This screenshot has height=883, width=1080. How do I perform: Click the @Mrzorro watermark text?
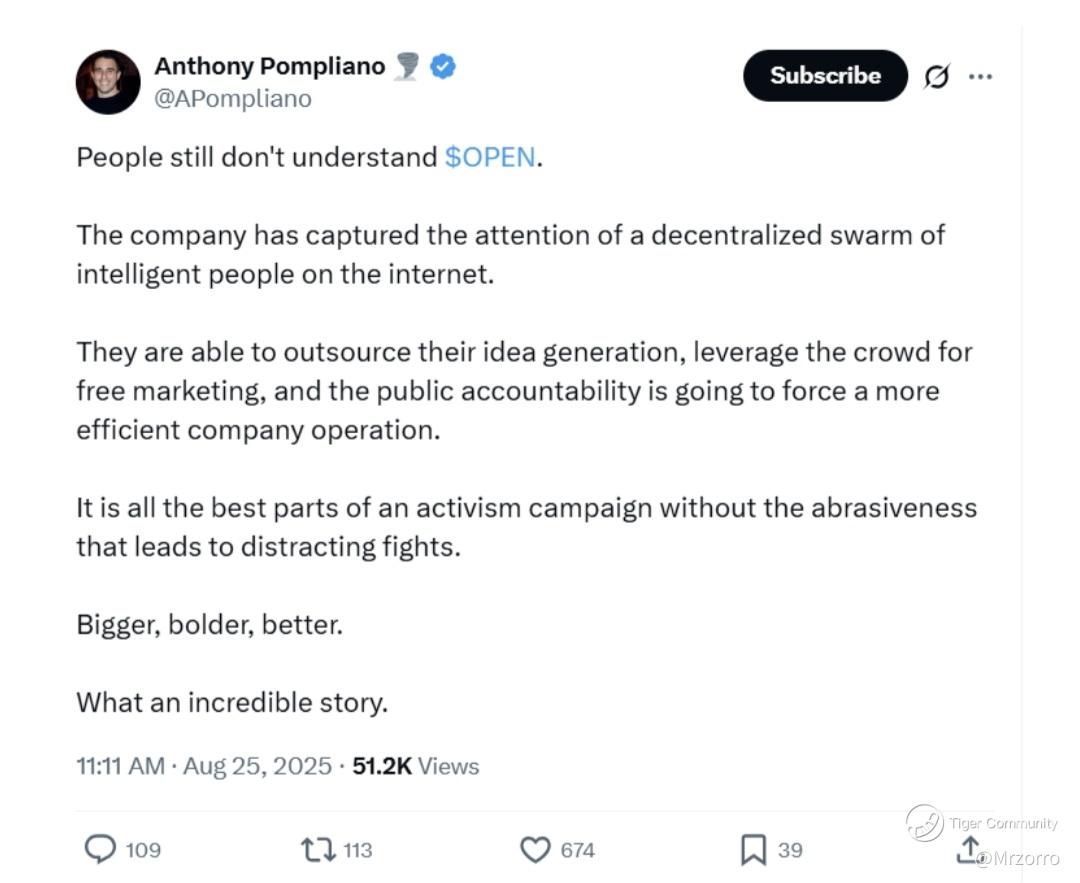[1016, 858]
